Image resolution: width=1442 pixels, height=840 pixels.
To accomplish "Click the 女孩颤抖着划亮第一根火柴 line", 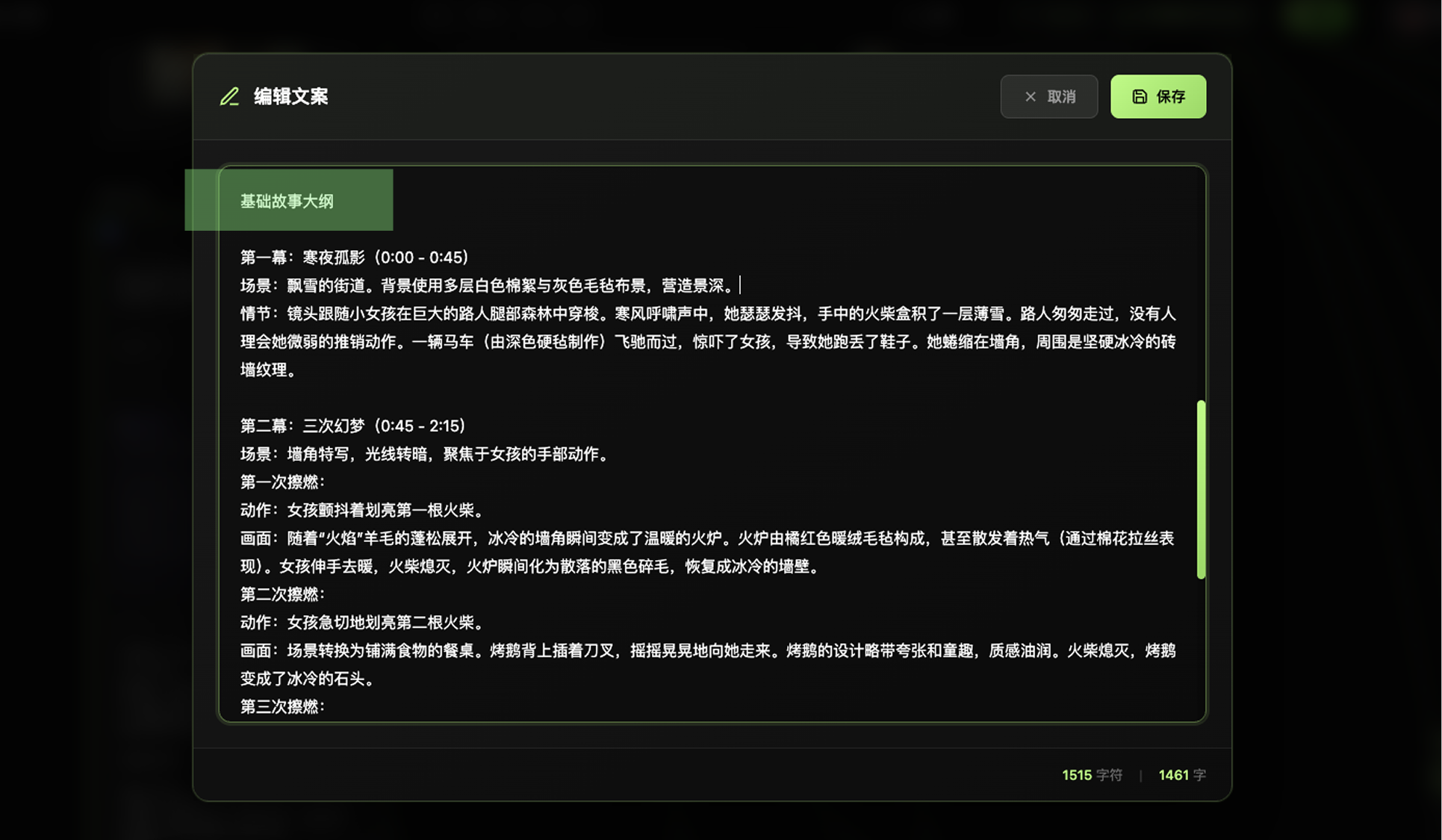I will (363, 511).
